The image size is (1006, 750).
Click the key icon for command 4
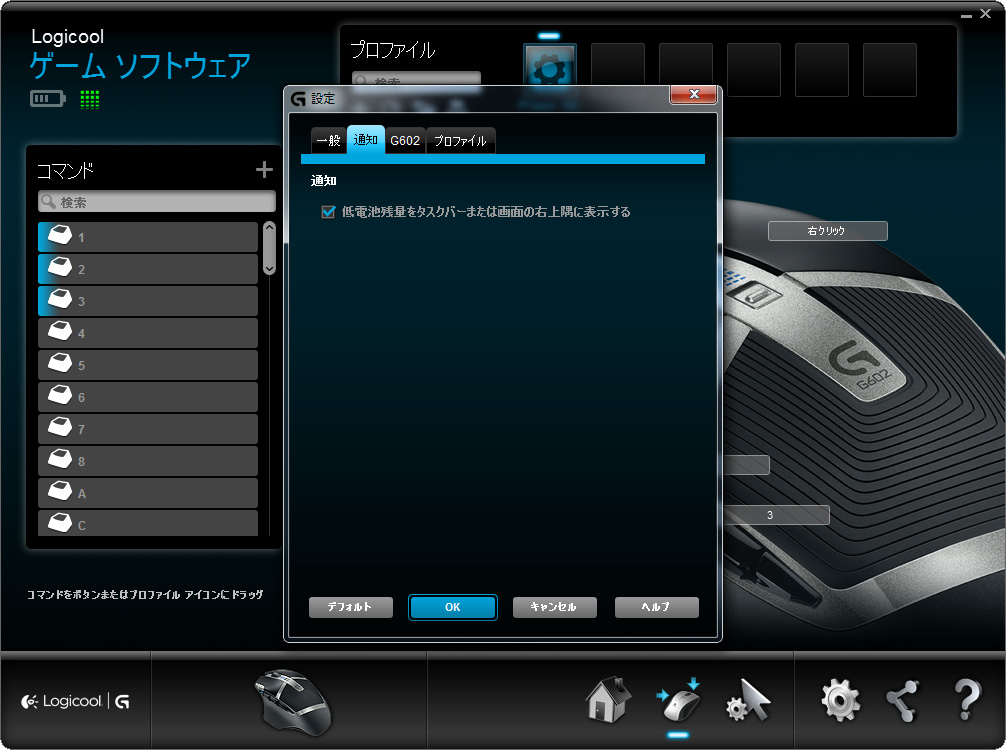pyautogui.click(x=60, y=332)
